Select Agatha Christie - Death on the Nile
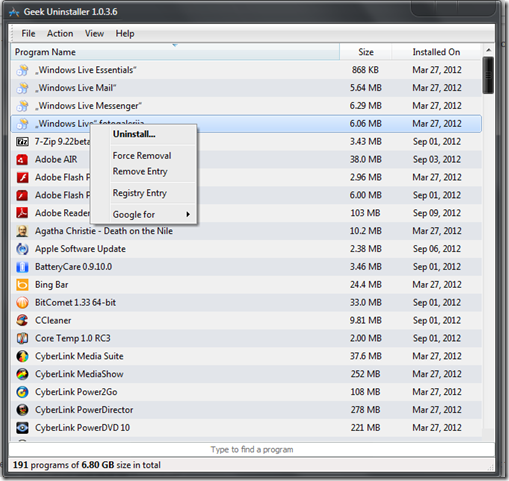The width and height of the screenshot is (509, 481). pos(104,231)
